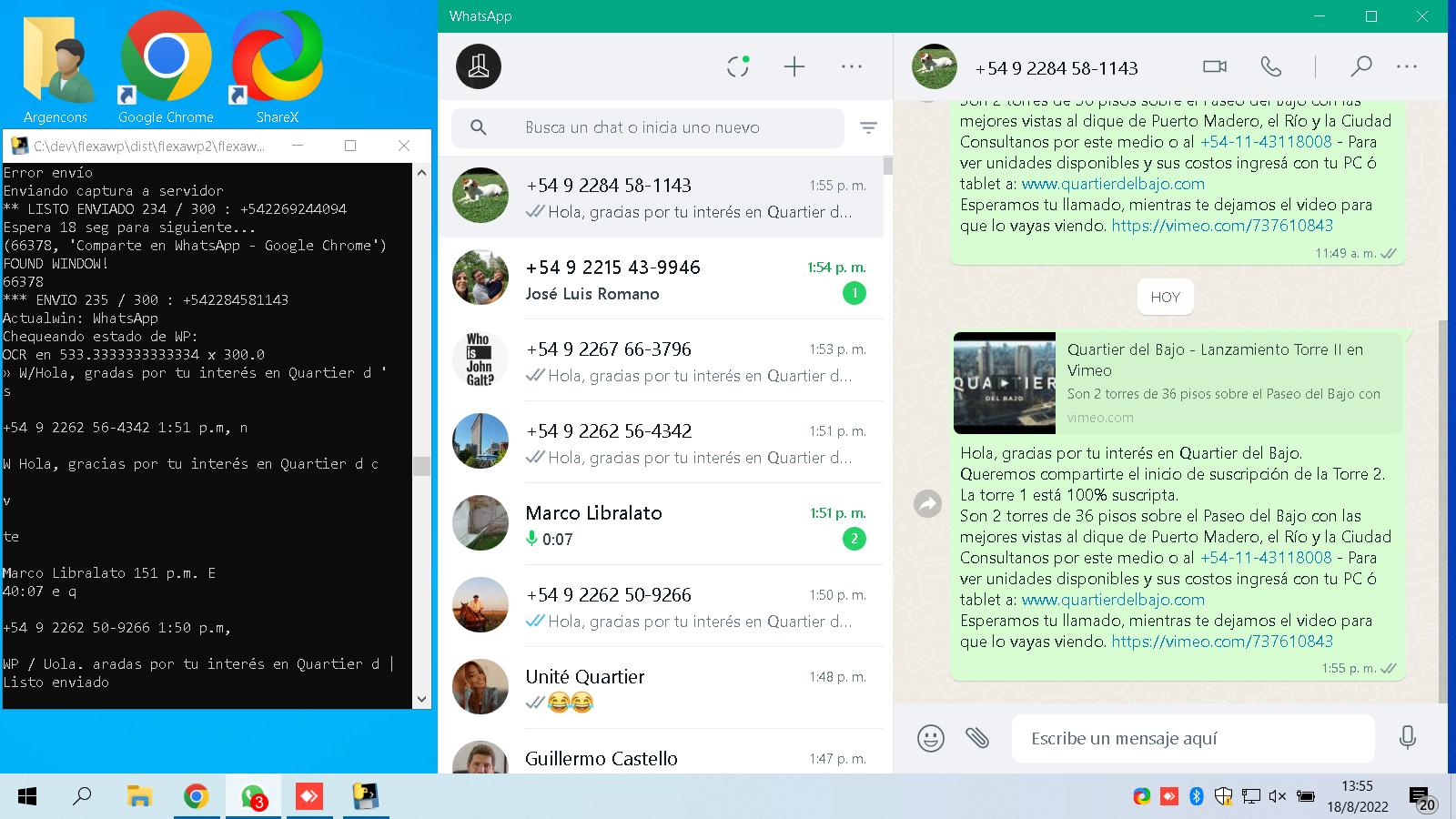Image resolution: width=1456 pixels, height=819 pixels.
Task: Search within the open conversation
Action: [x=1360, y=66]
